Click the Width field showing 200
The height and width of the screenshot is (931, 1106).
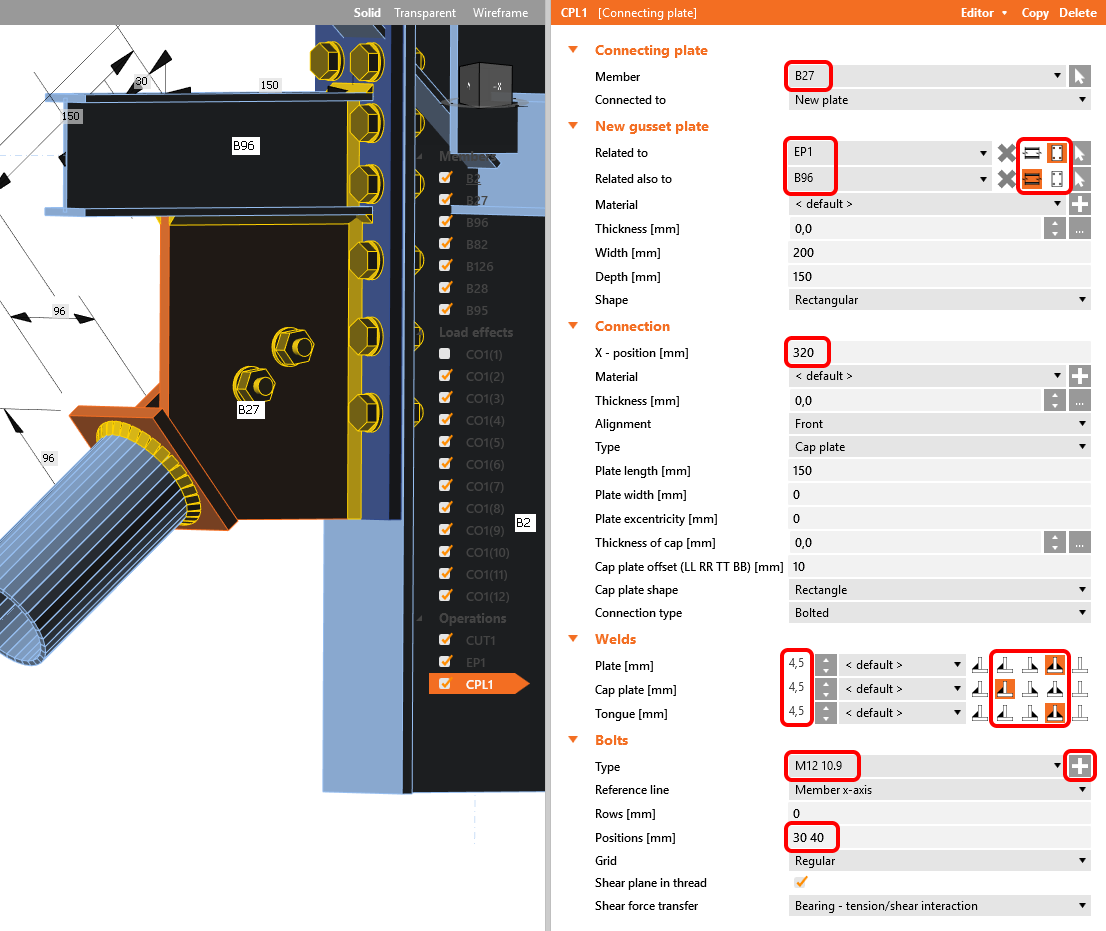point(940,252)
